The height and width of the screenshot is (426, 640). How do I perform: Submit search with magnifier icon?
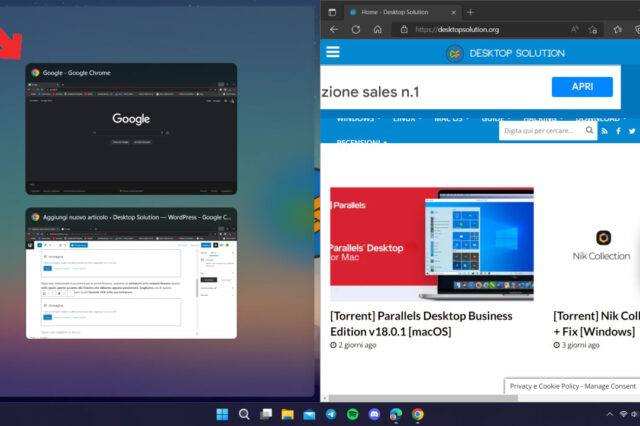point(589,130)
